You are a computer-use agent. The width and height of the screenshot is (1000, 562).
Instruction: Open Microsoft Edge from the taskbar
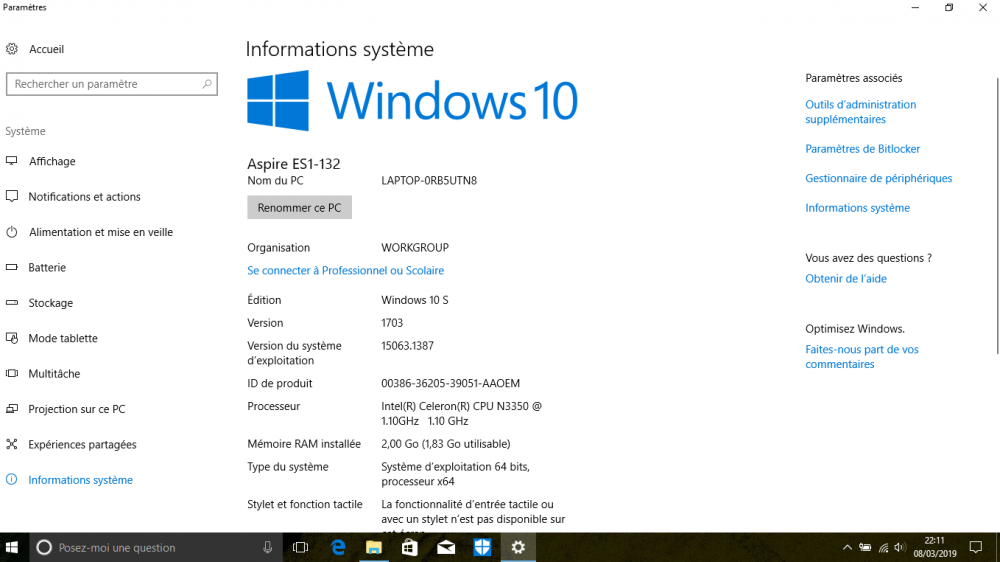coord(338,547)
